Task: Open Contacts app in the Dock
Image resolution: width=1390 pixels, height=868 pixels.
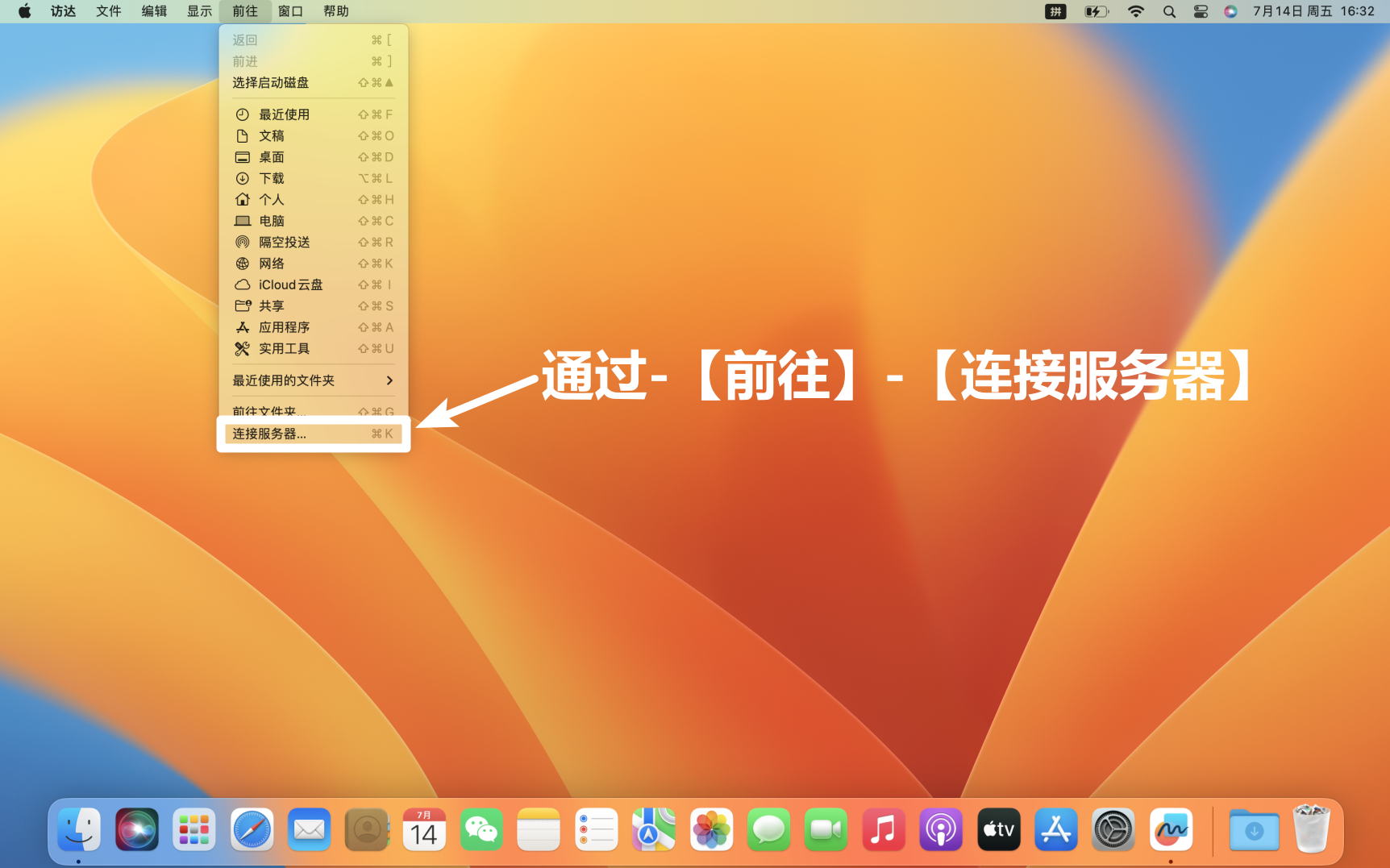Action: tap(367, 829)
